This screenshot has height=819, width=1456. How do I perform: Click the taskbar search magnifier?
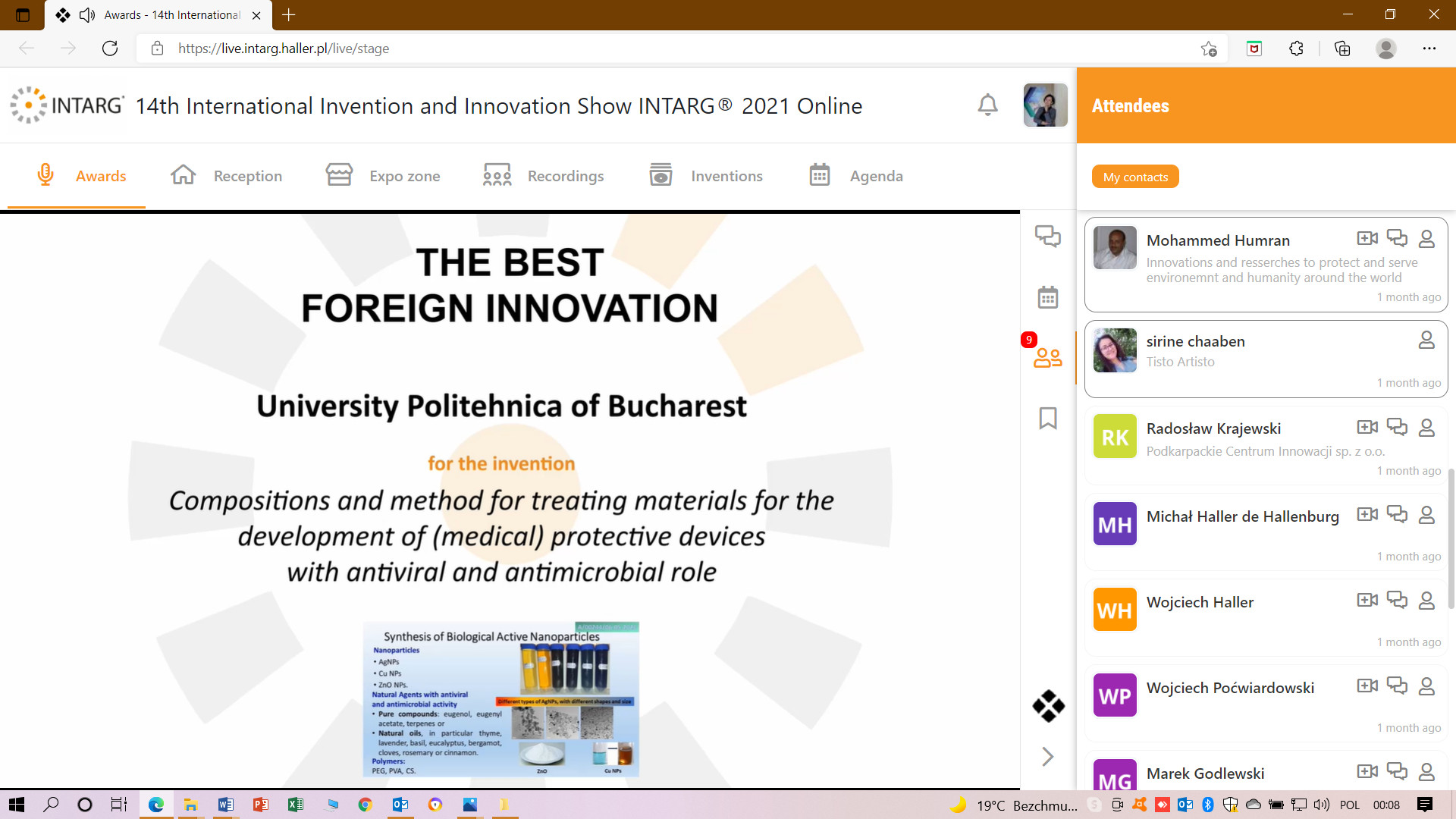(x=51, y=805)
